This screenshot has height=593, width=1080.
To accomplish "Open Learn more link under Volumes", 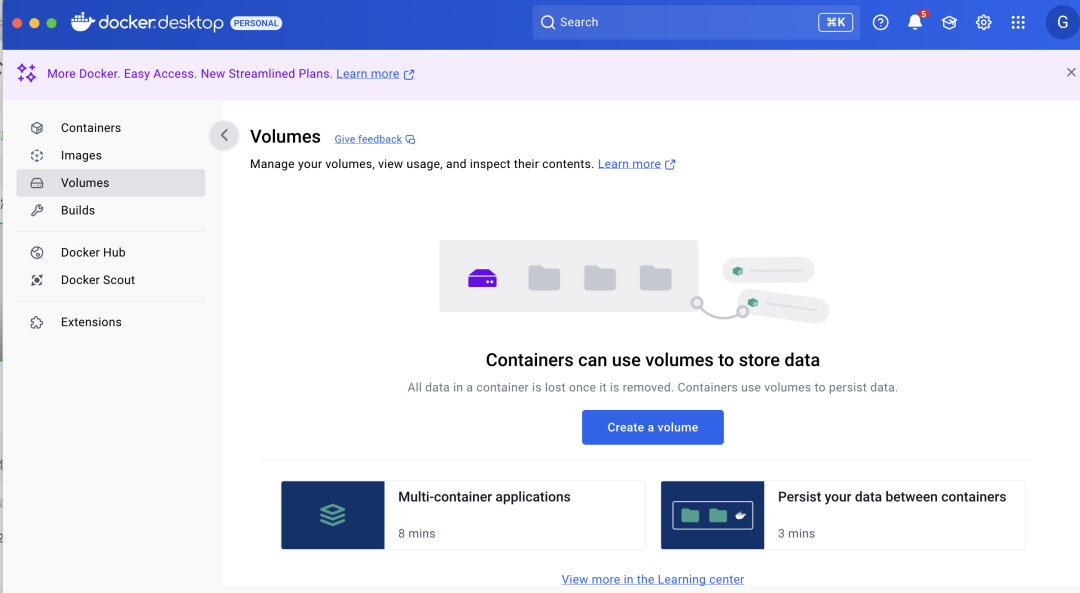I will [629, 164].
